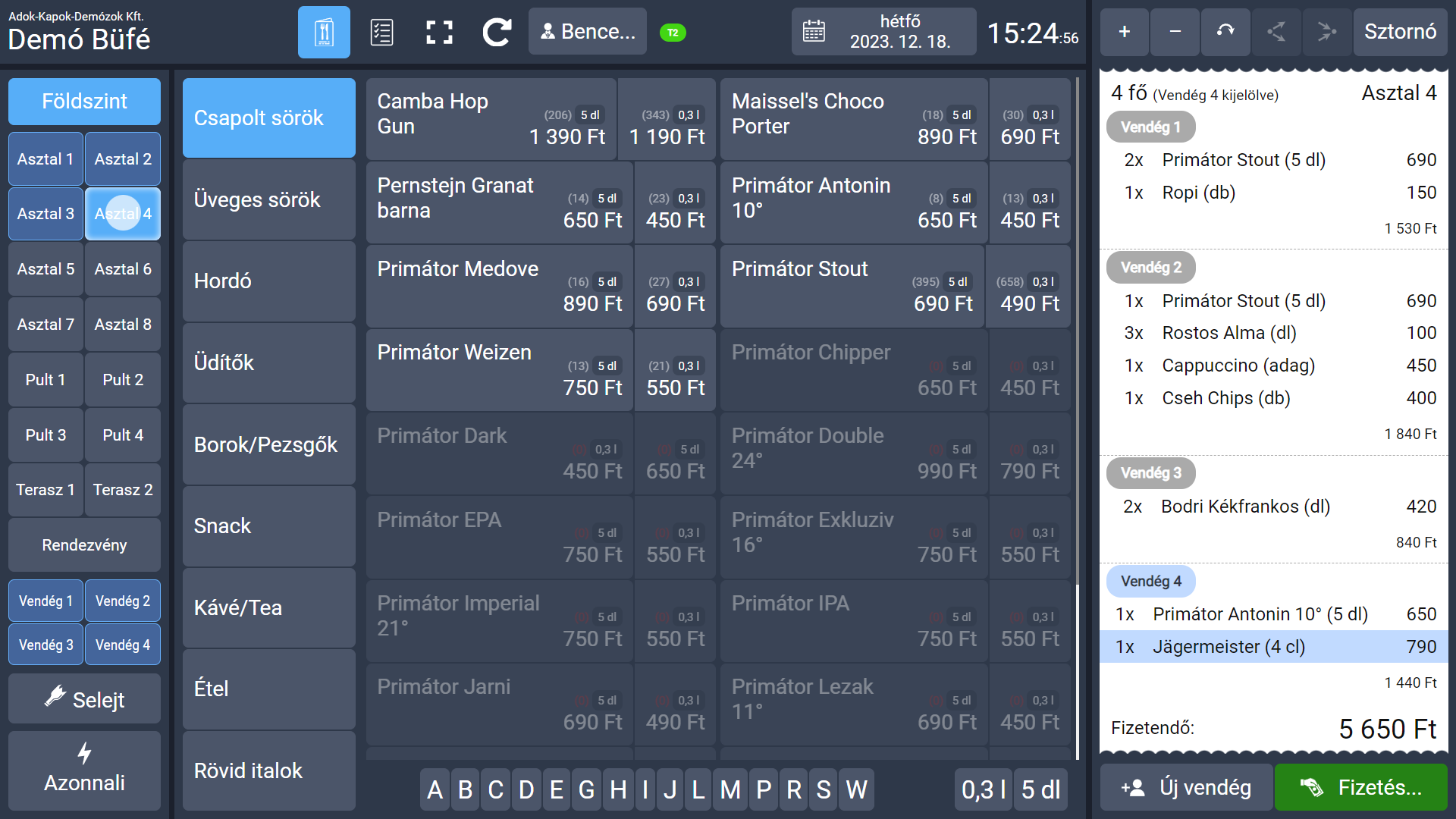This screenshot has width=1456, height=819.
Task: Filter by 5 dl size
Action: coord(1041,789)
